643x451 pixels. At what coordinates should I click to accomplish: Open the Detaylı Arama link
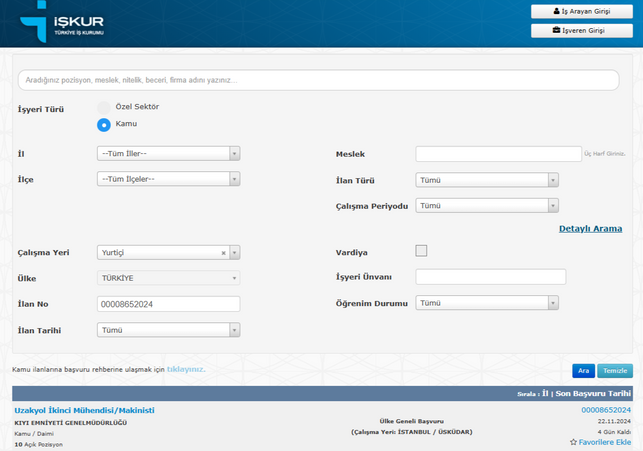pos(590,229)
